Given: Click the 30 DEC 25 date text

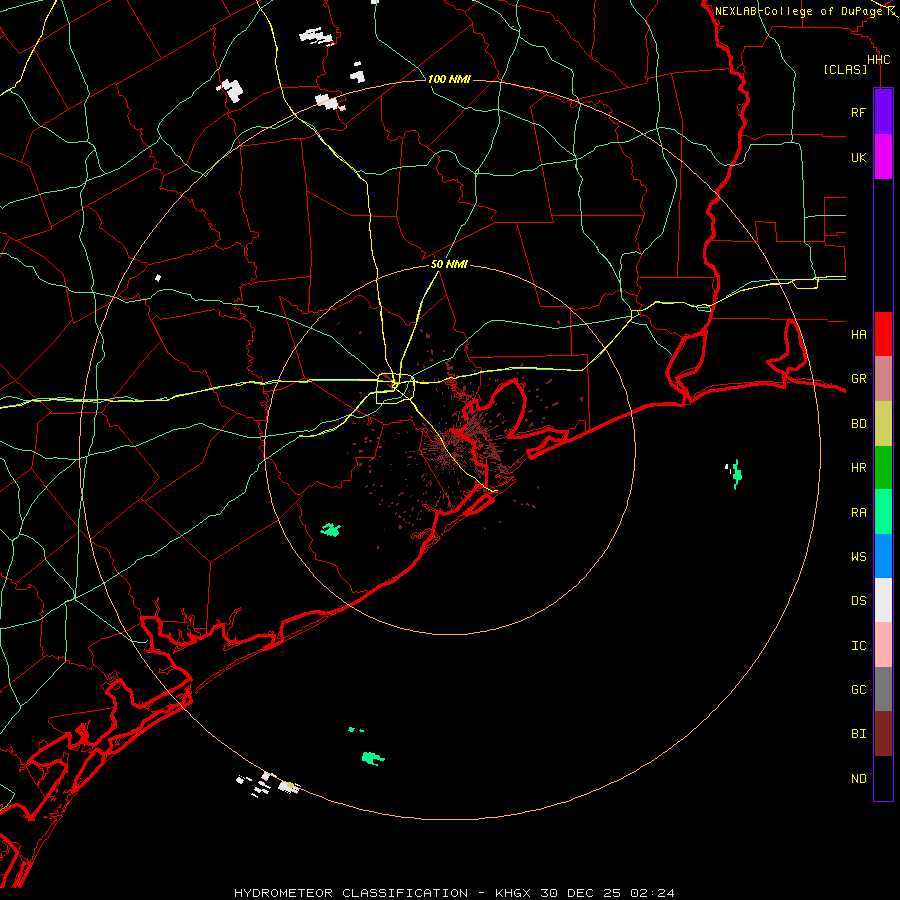Looking at the screenshot, I should [x=580, y=893].
